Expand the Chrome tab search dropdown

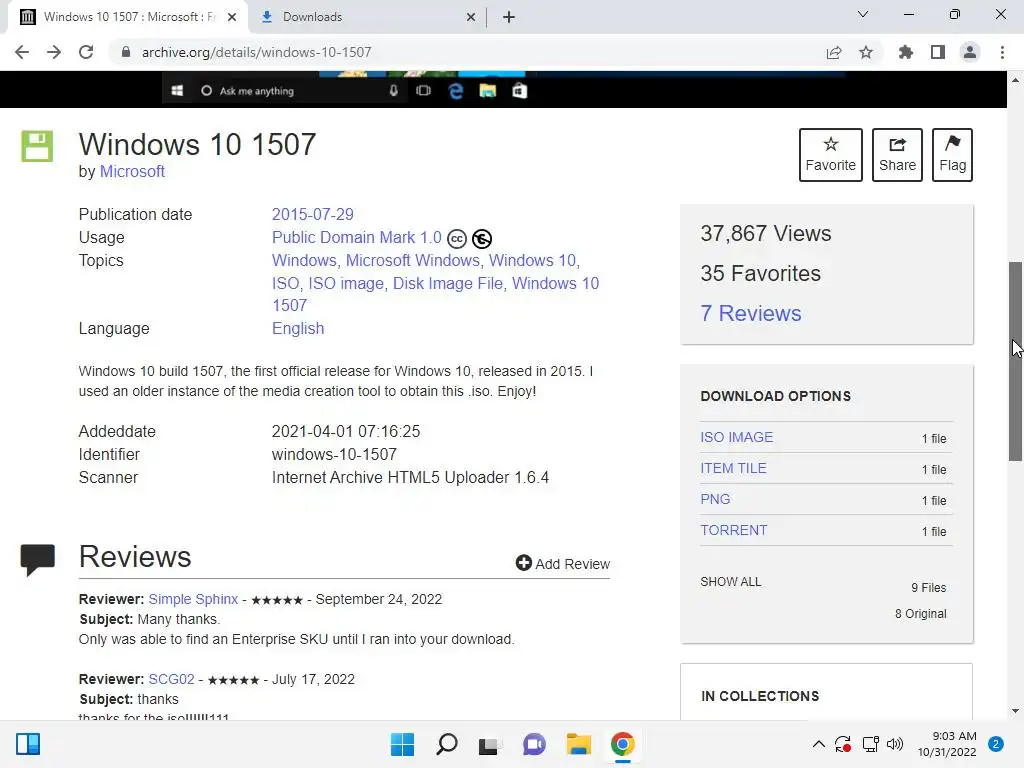[x=863, y=14]
